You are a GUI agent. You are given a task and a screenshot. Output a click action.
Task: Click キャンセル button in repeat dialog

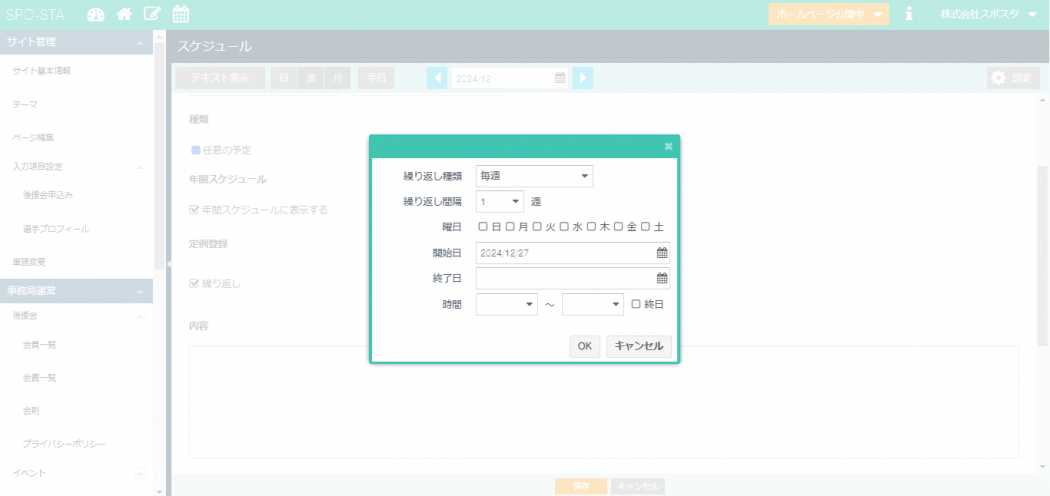pyautogui.click(x=638, y=346)
